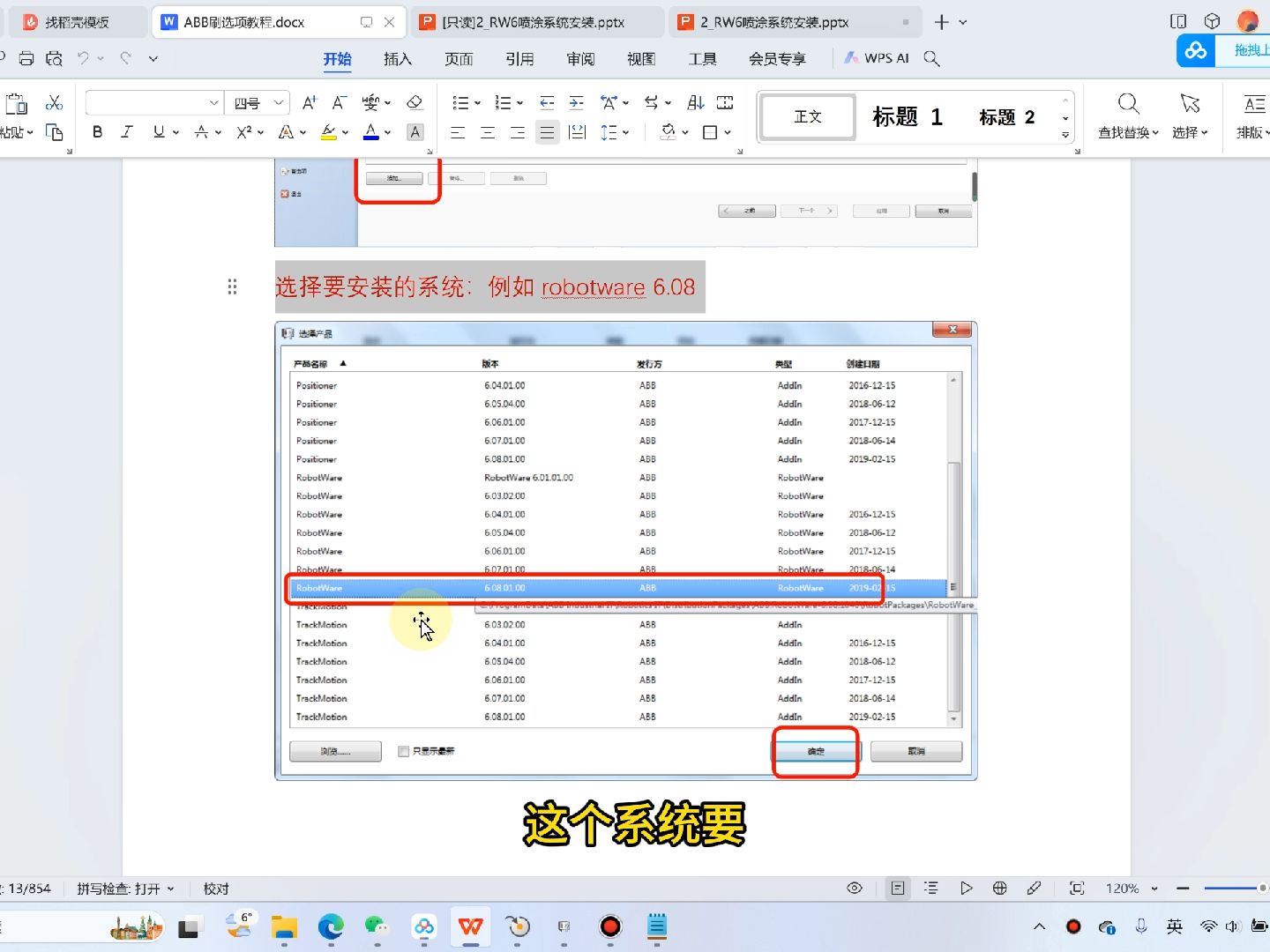The width and height of the screenshot is (1270, 952).
Task: Apply the 标题 1 style
Action: pos(908,116)
